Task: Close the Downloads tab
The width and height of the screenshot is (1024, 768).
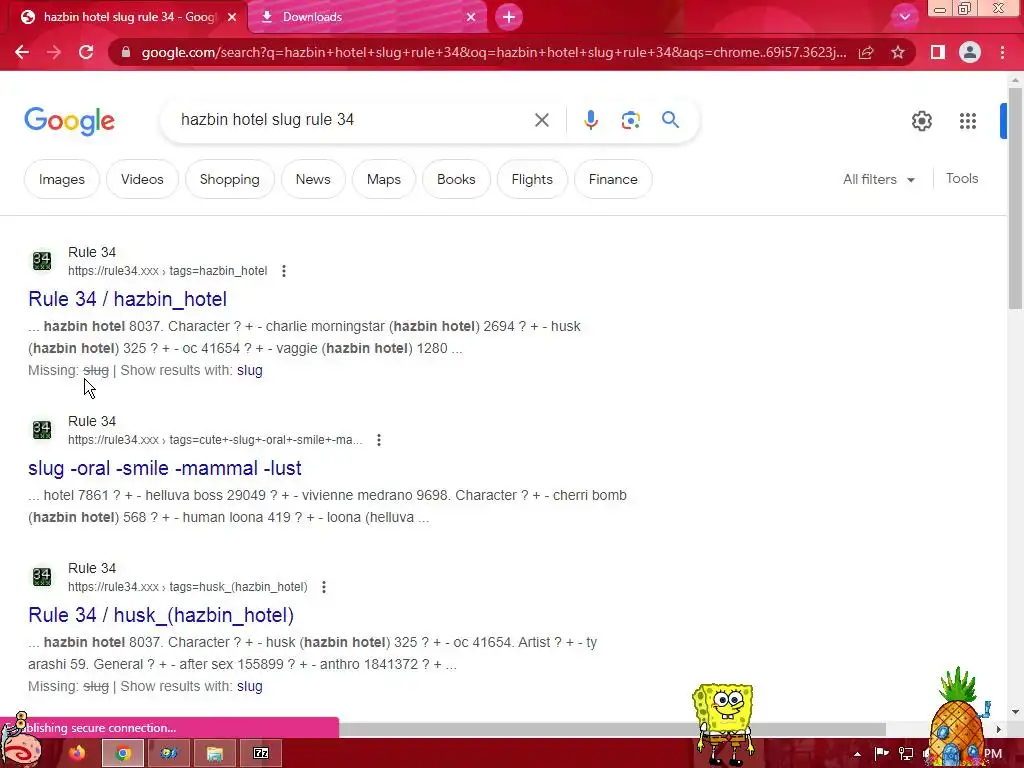Action: point(471,17)
